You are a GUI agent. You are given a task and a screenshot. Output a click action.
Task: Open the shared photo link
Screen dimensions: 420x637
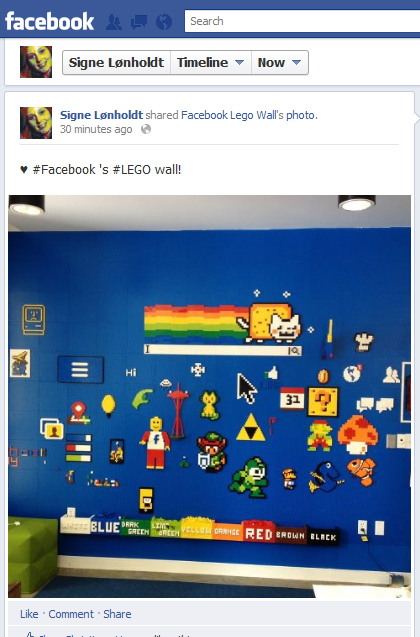(x=301, y=115)
